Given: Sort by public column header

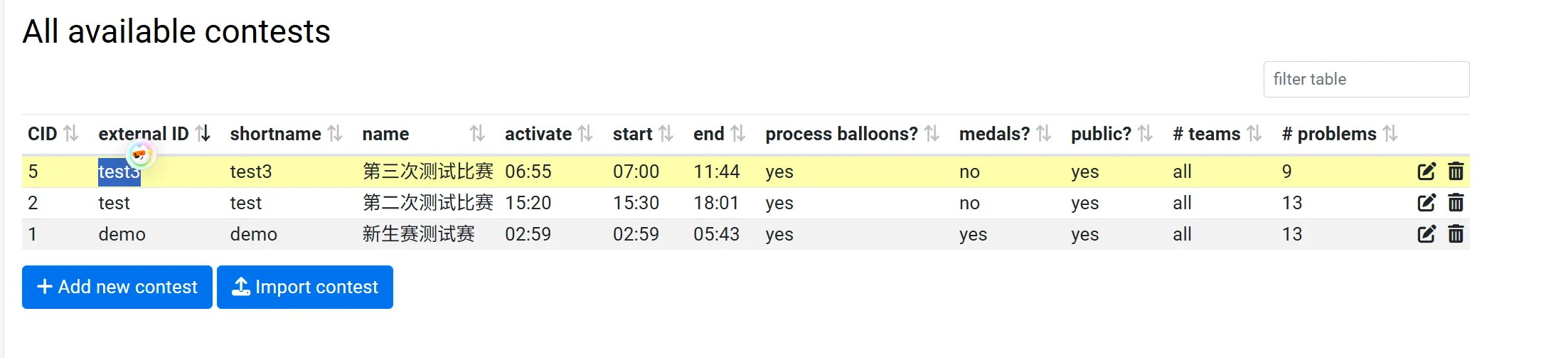Looking at the screenshot, I should pos(1145,134).
